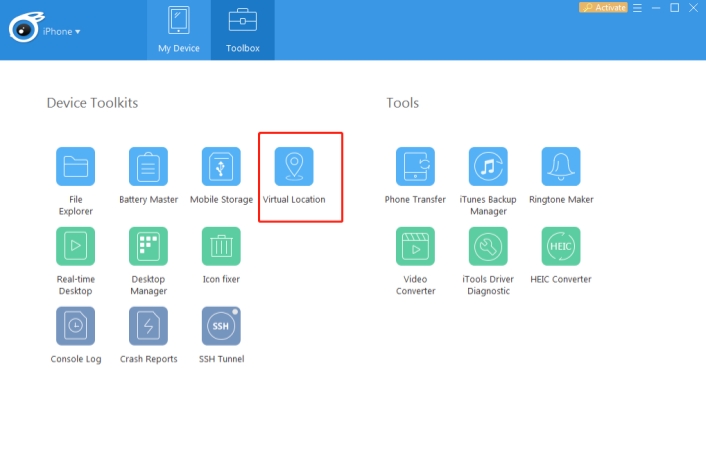Launch Ringtone Maker tool
This screenshot has height=450, width=706.
click(561, 166)
